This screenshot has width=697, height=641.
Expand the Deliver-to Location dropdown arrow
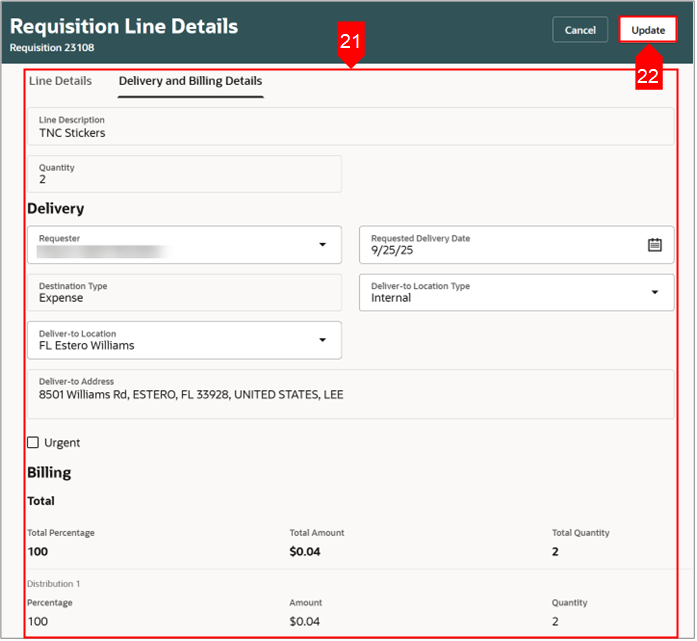323,341
